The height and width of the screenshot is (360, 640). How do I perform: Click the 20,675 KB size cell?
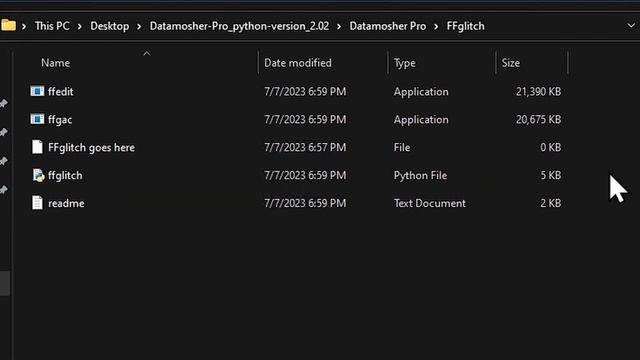point(538,120)
